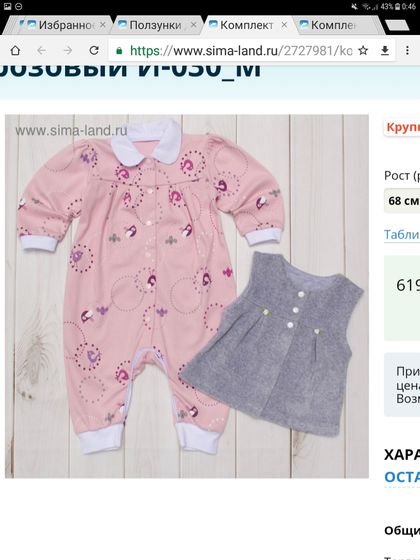Select the 68 см size option
This screenshot has width=420, height=560.
pyautogui.click(x=402, y=201)
